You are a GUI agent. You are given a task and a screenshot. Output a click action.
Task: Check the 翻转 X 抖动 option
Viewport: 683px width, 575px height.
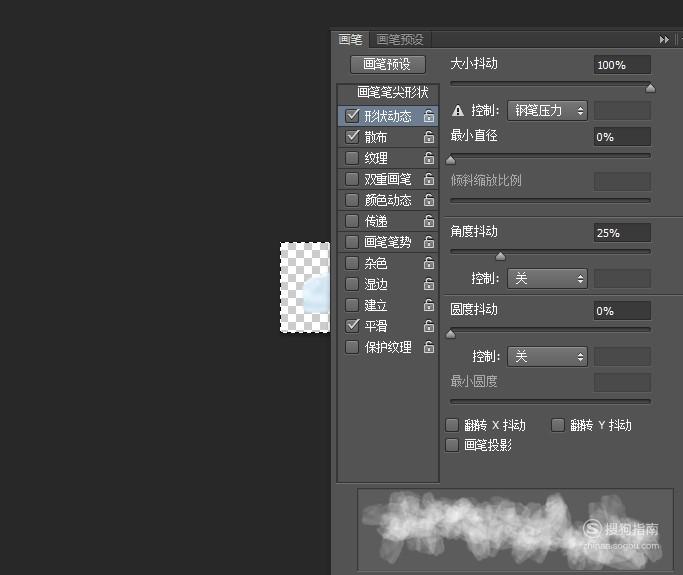click(x=452, y=425)
